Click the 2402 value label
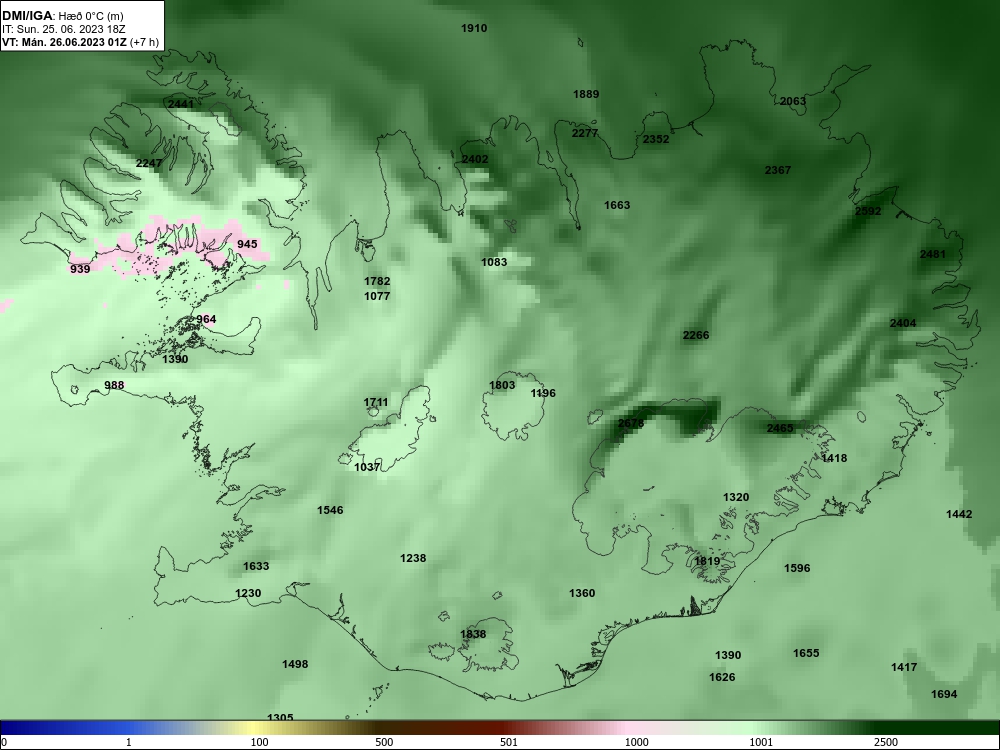Image resolution: width=1000 pixels, height=750 pixels. pos(474,159)
